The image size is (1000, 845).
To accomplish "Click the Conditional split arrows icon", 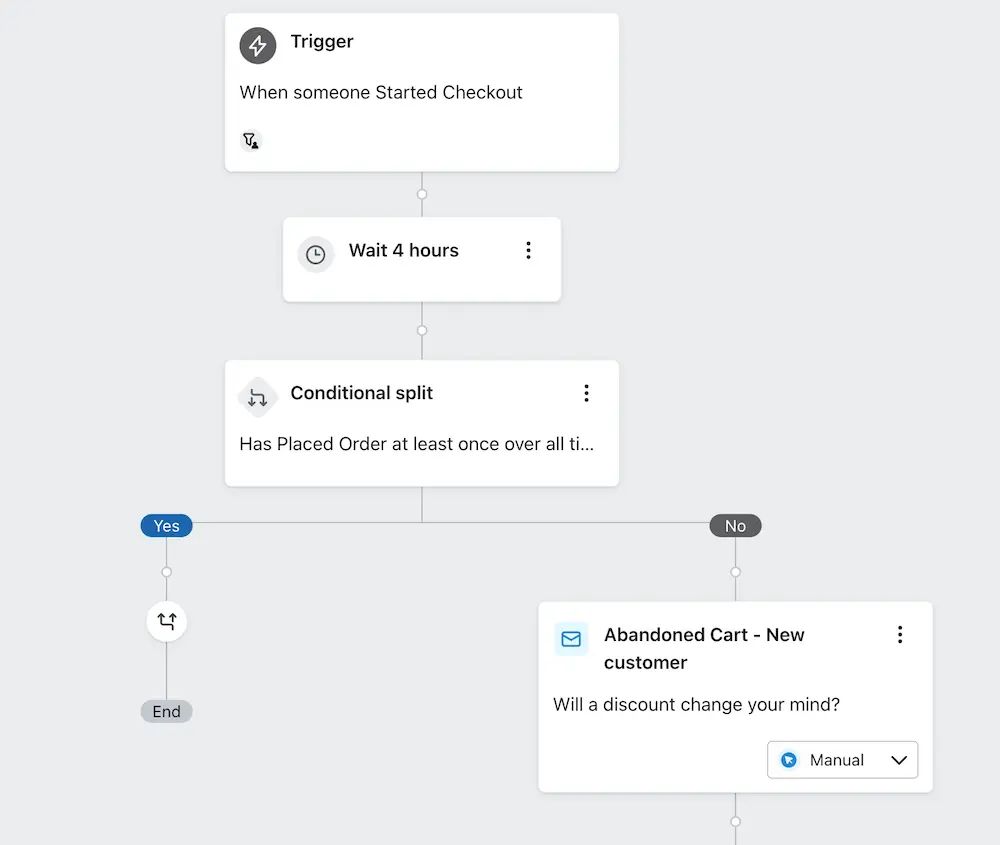I will point(257,397).
